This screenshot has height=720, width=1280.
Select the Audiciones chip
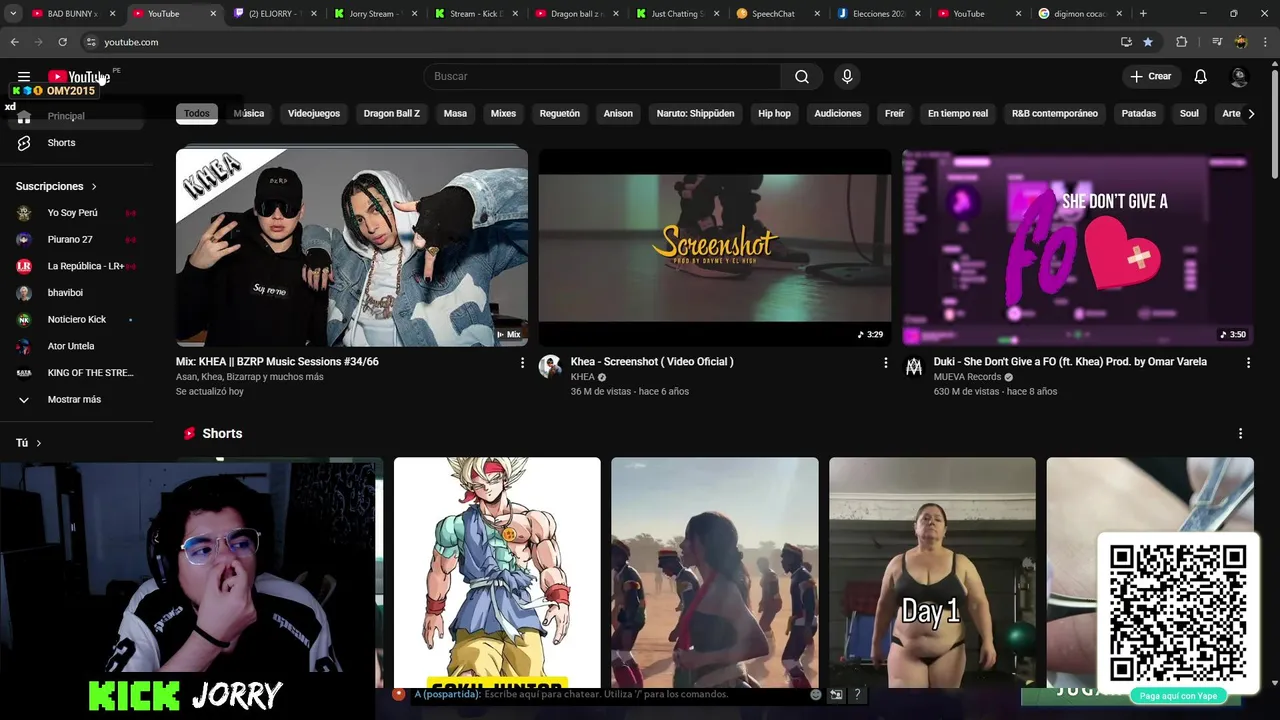(x=838, y=114)
